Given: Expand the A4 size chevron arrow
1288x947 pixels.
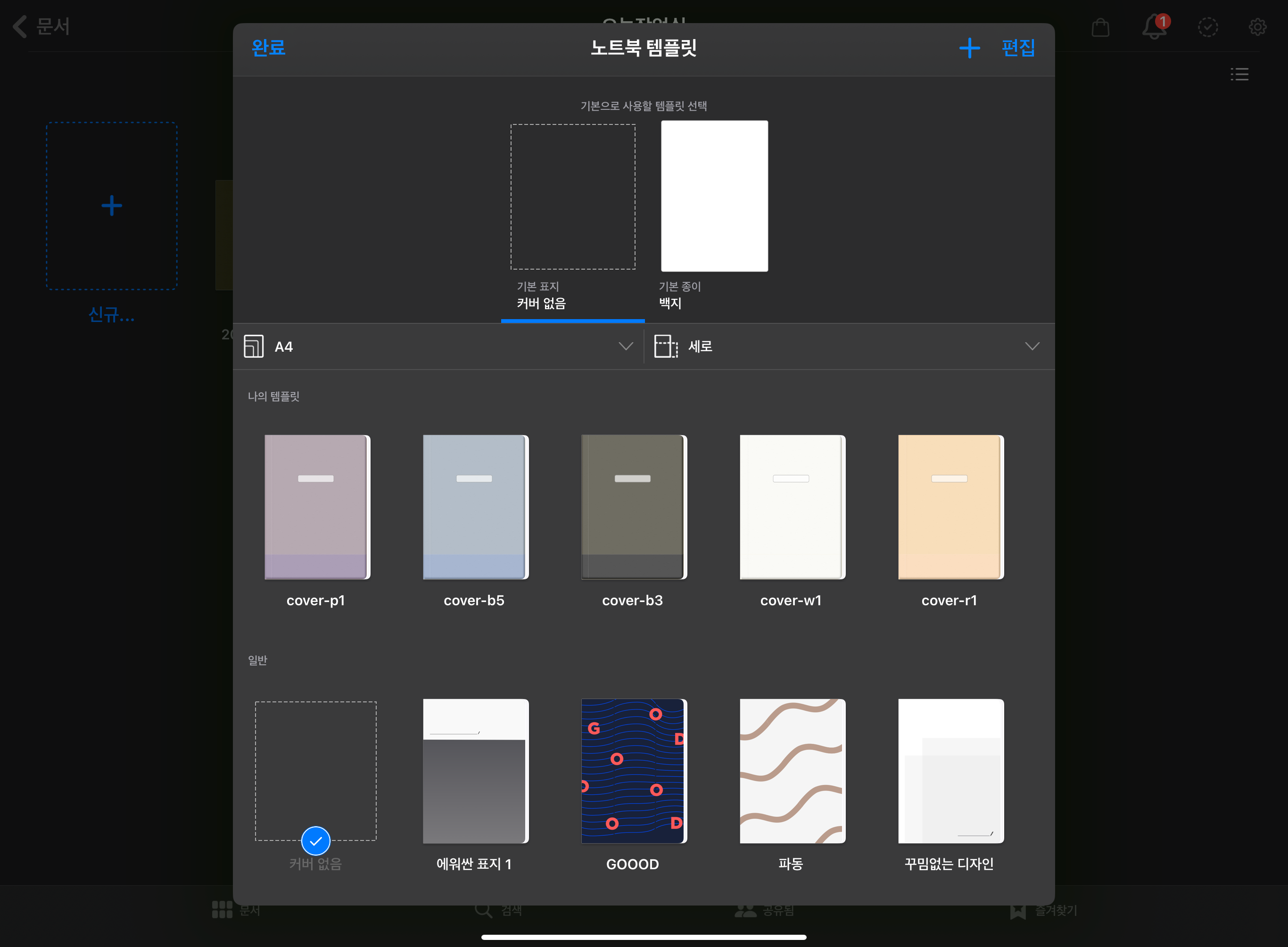Looking at the screenshot, I should coord(626,346).
